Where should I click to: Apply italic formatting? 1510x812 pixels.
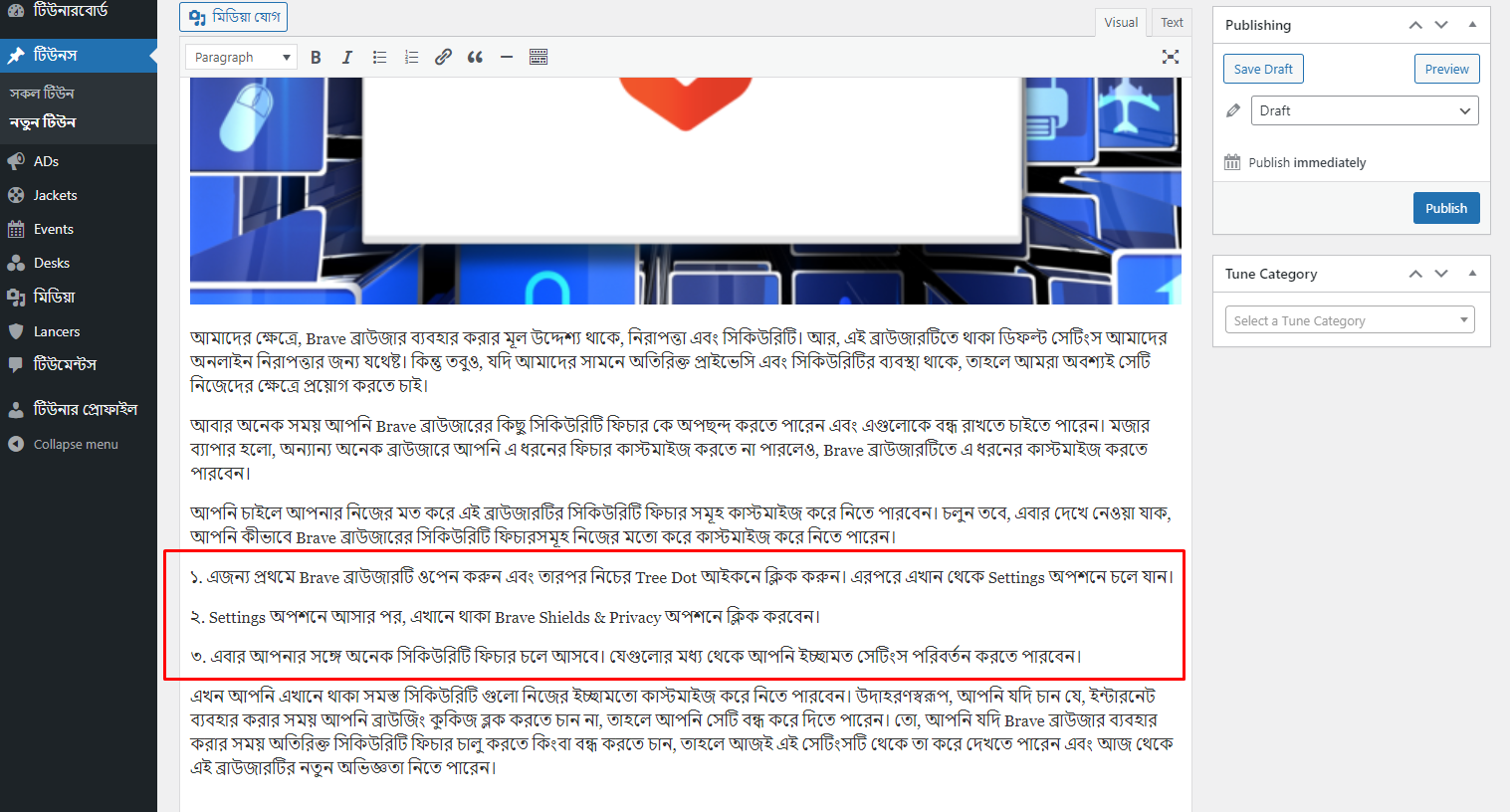[347, 57]
